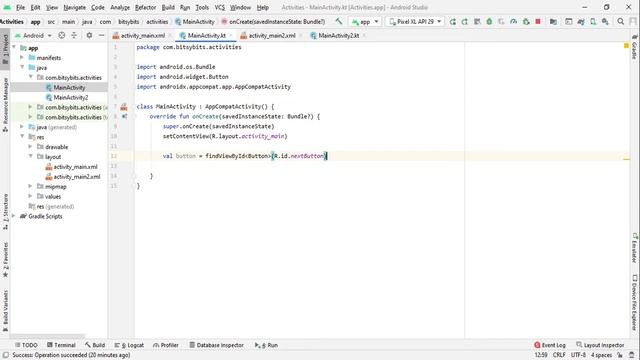Change CRLF line separator in status bar
Viewport: 640px width, 360px height.
pyautogui.click(x=559, y=355)
